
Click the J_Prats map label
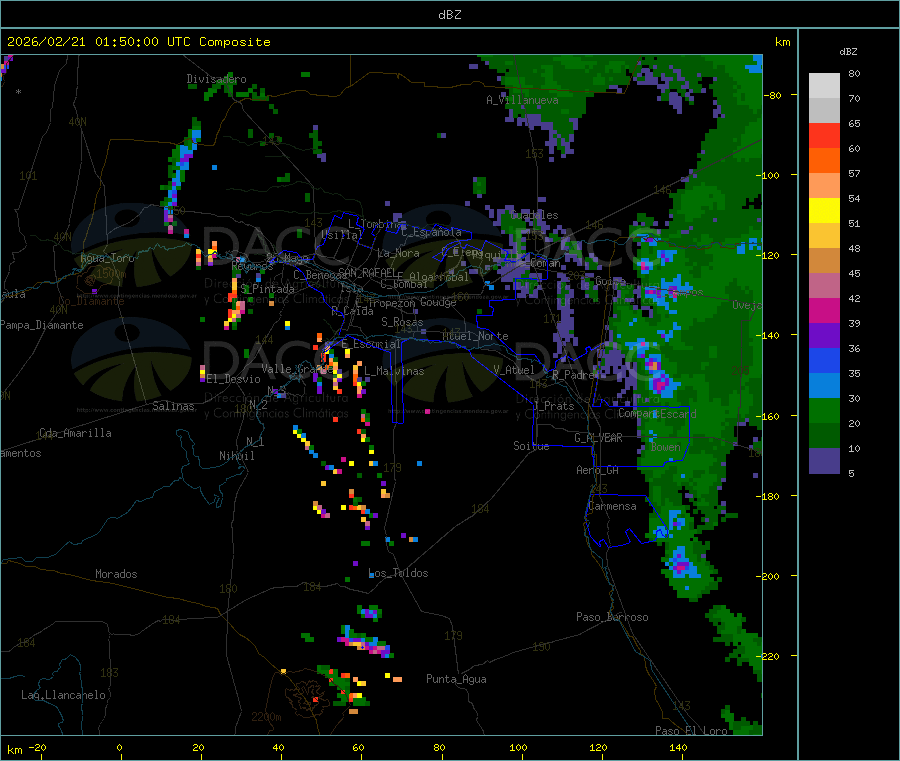point(554,406)
